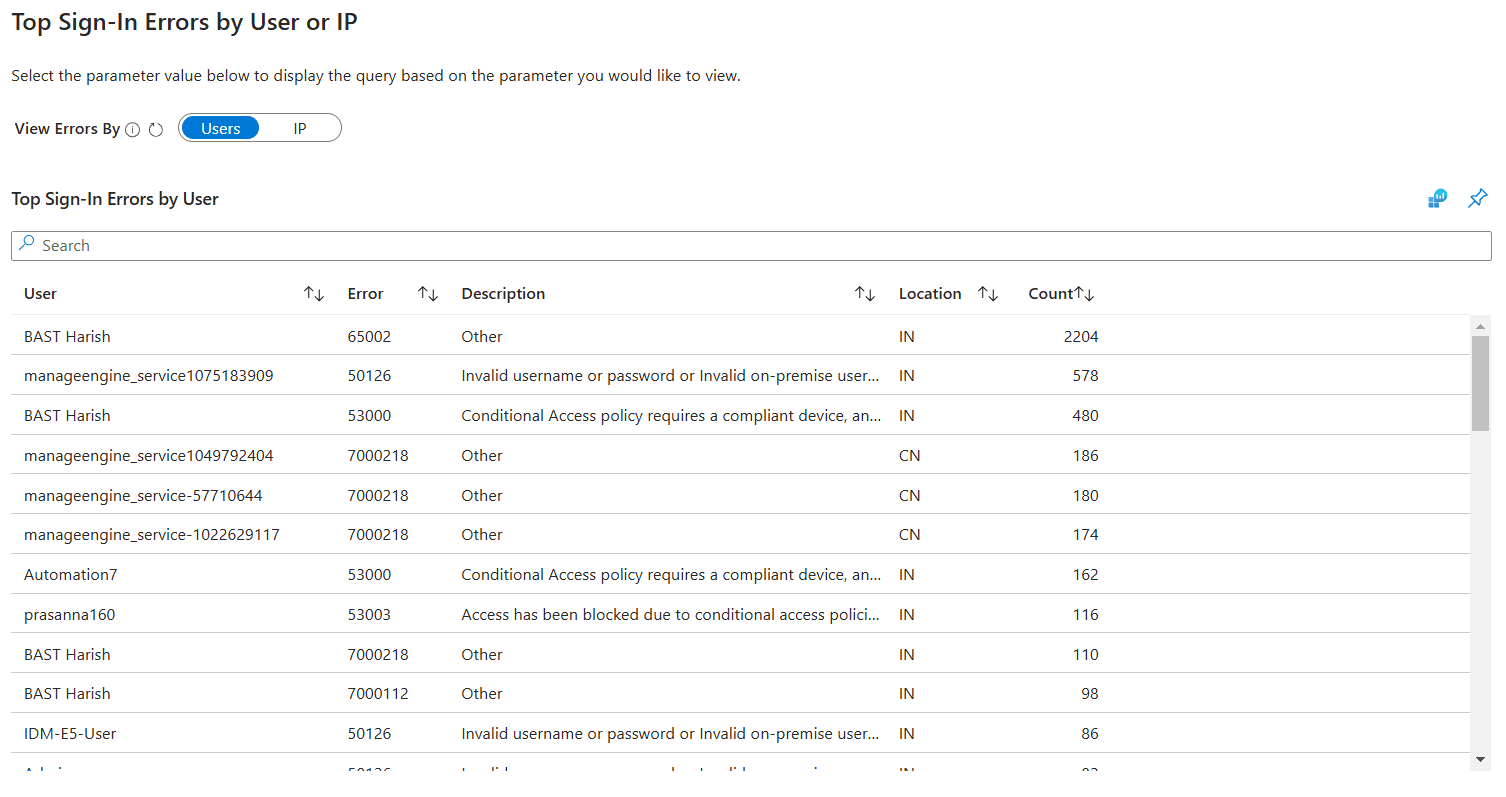Click the manageengine_service1075183909 user cell
1506x797 pixels.
148,376
